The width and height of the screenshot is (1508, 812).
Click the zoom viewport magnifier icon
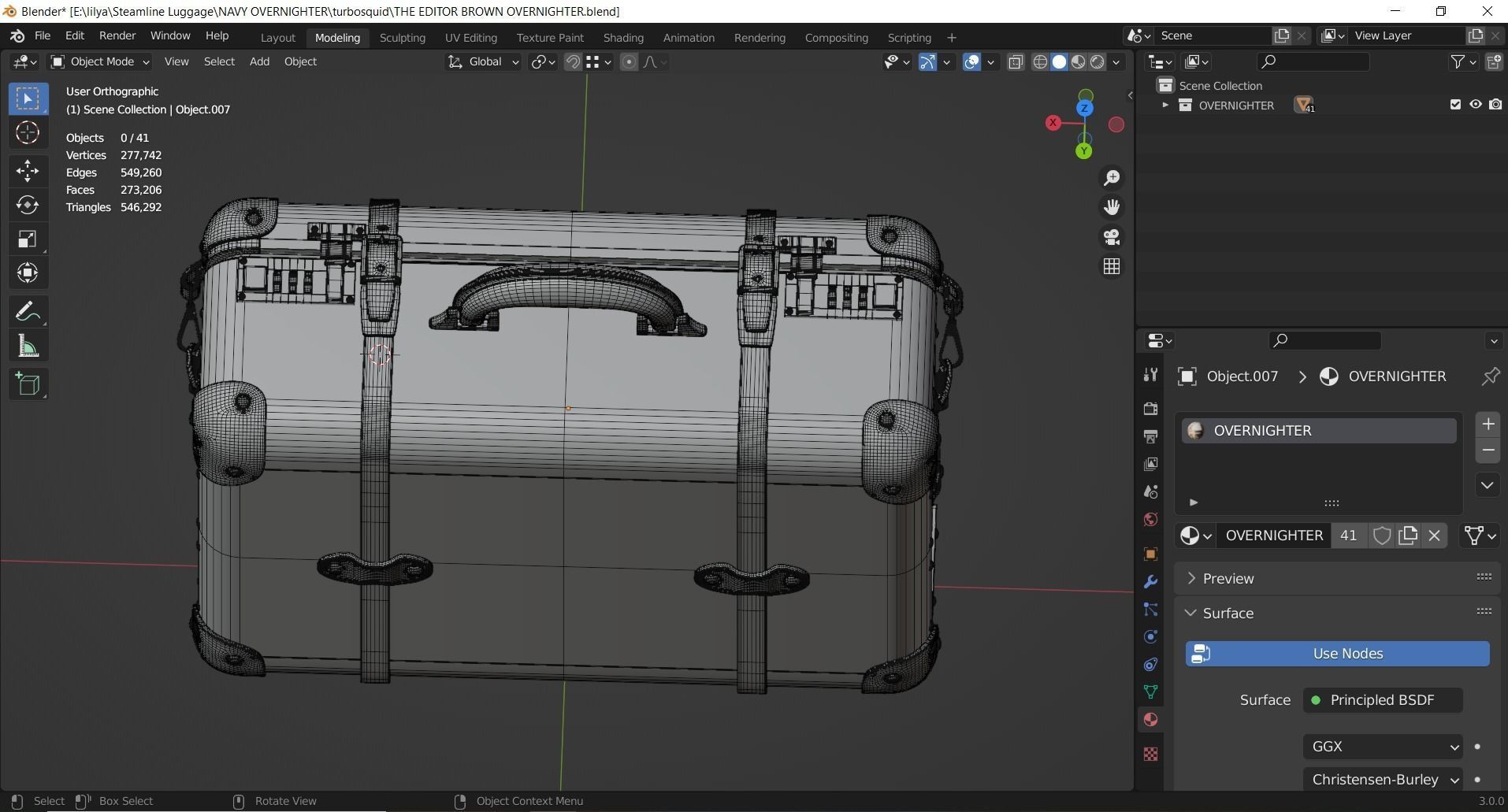click(1112, 178)
